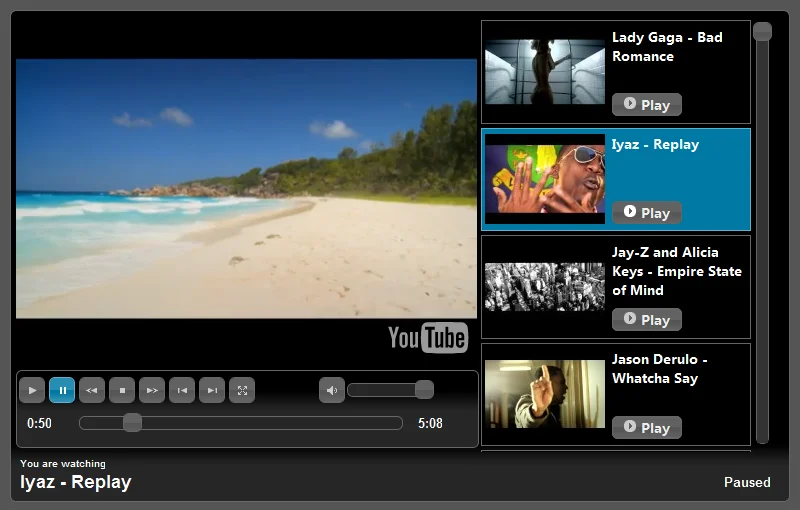Play Jason Derulo - Whatcha Say
This screenshot has width=800, height=510.
pyautogui.click(x=647, y=427)
